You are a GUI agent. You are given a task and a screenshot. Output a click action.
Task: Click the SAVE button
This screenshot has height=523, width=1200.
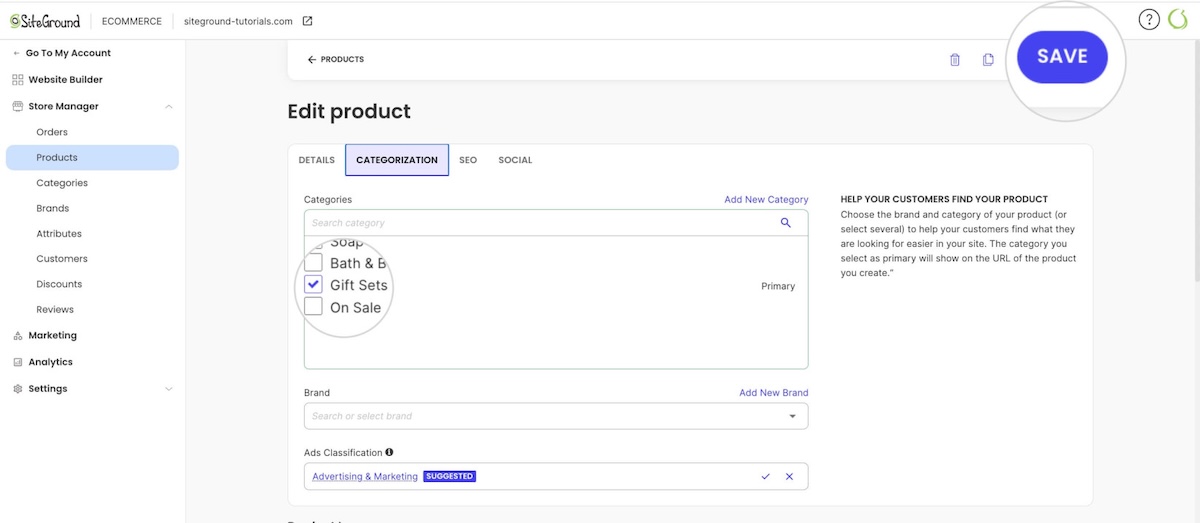1062,56
